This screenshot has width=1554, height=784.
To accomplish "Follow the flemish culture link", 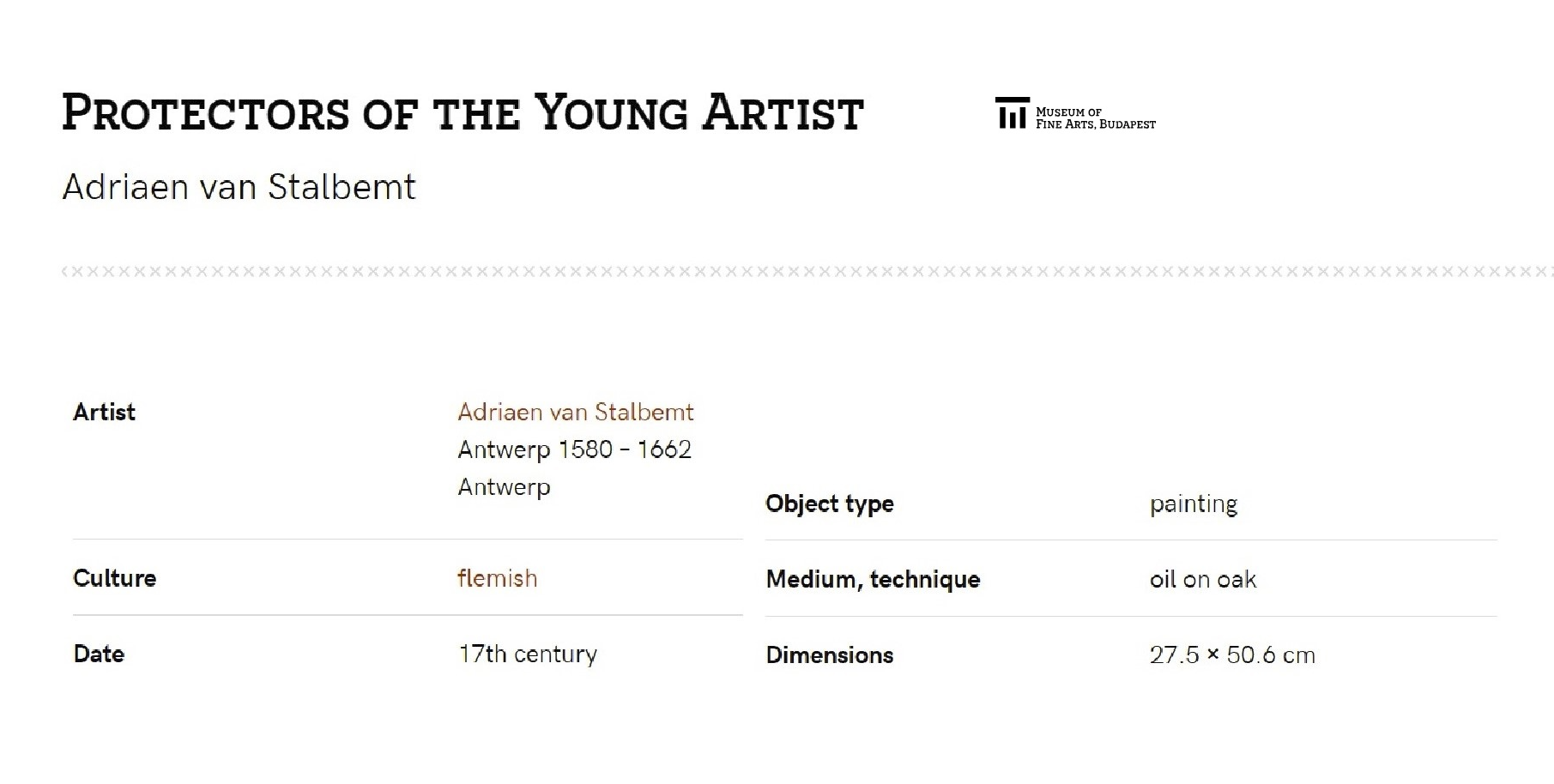I will (497, 578).
